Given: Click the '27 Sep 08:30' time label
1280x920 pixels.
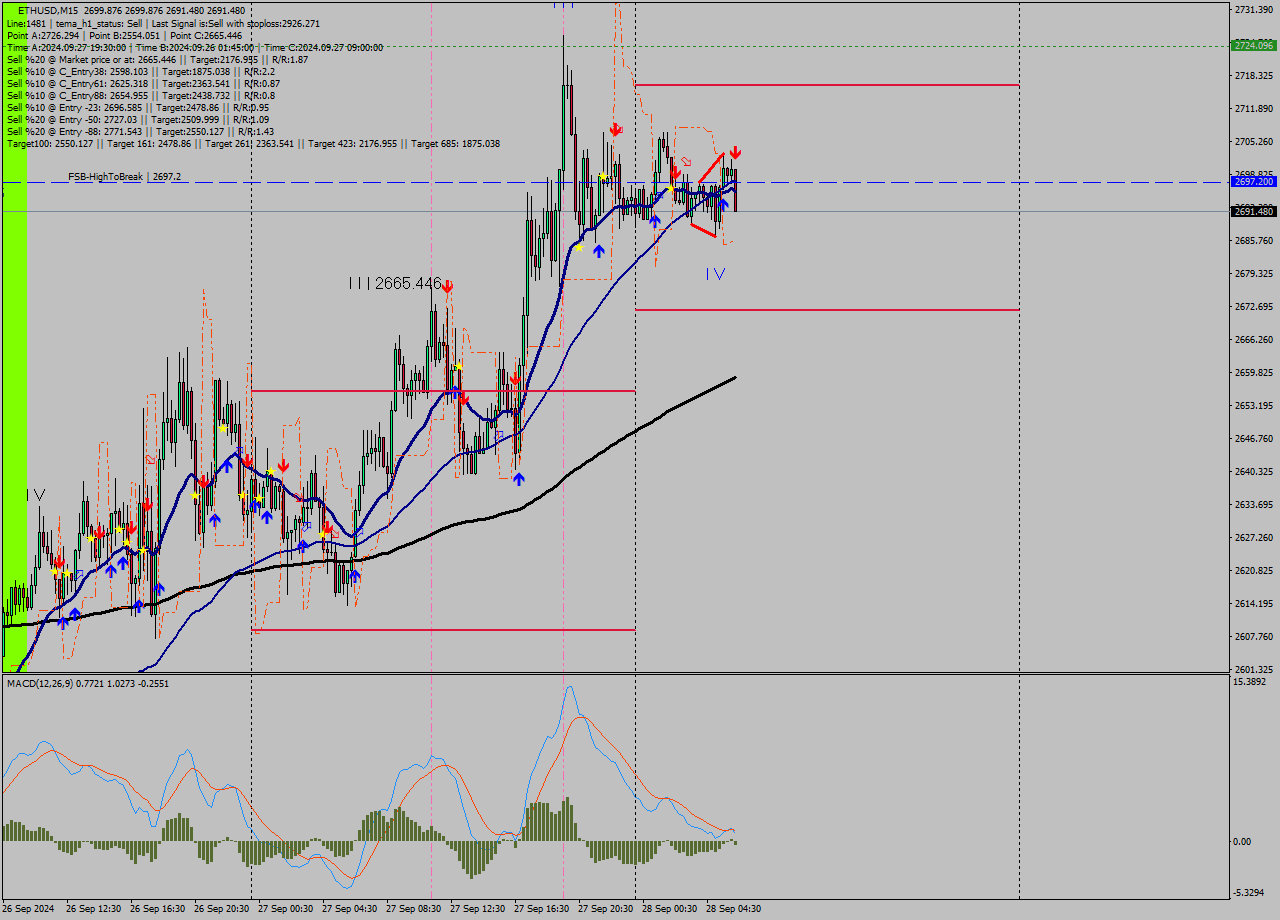Looking at the screenshot, I should [414, 909].
